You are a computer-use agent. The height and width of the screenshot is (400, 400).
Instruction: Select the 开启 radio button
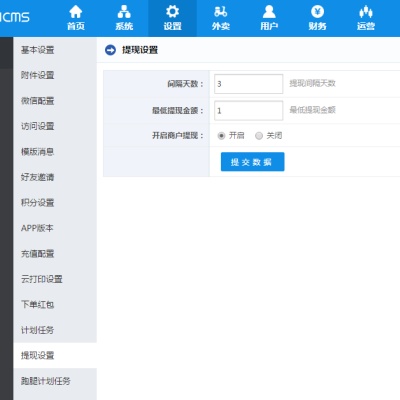[x=221, y=136]
